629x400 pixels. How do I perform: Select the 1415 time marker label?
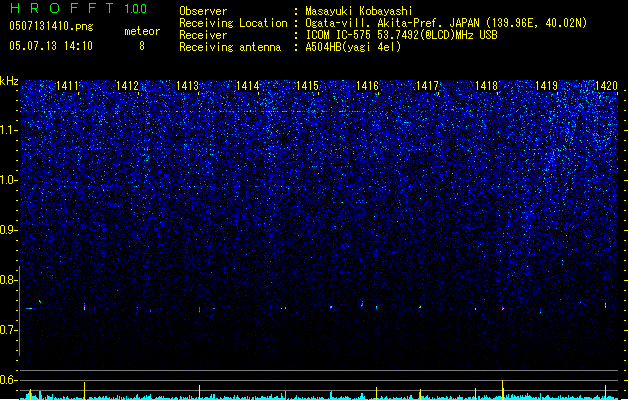[307, 86]
